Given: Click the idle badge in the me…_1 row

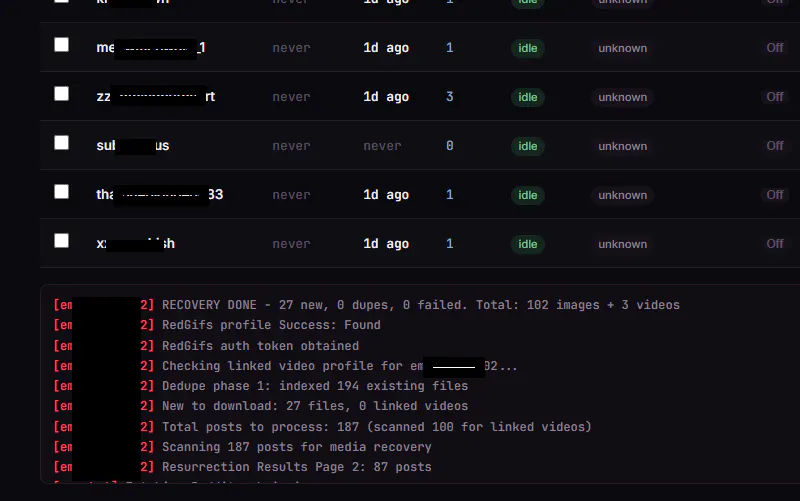Looking at the screenshot, I should click(x=528, y=48).
